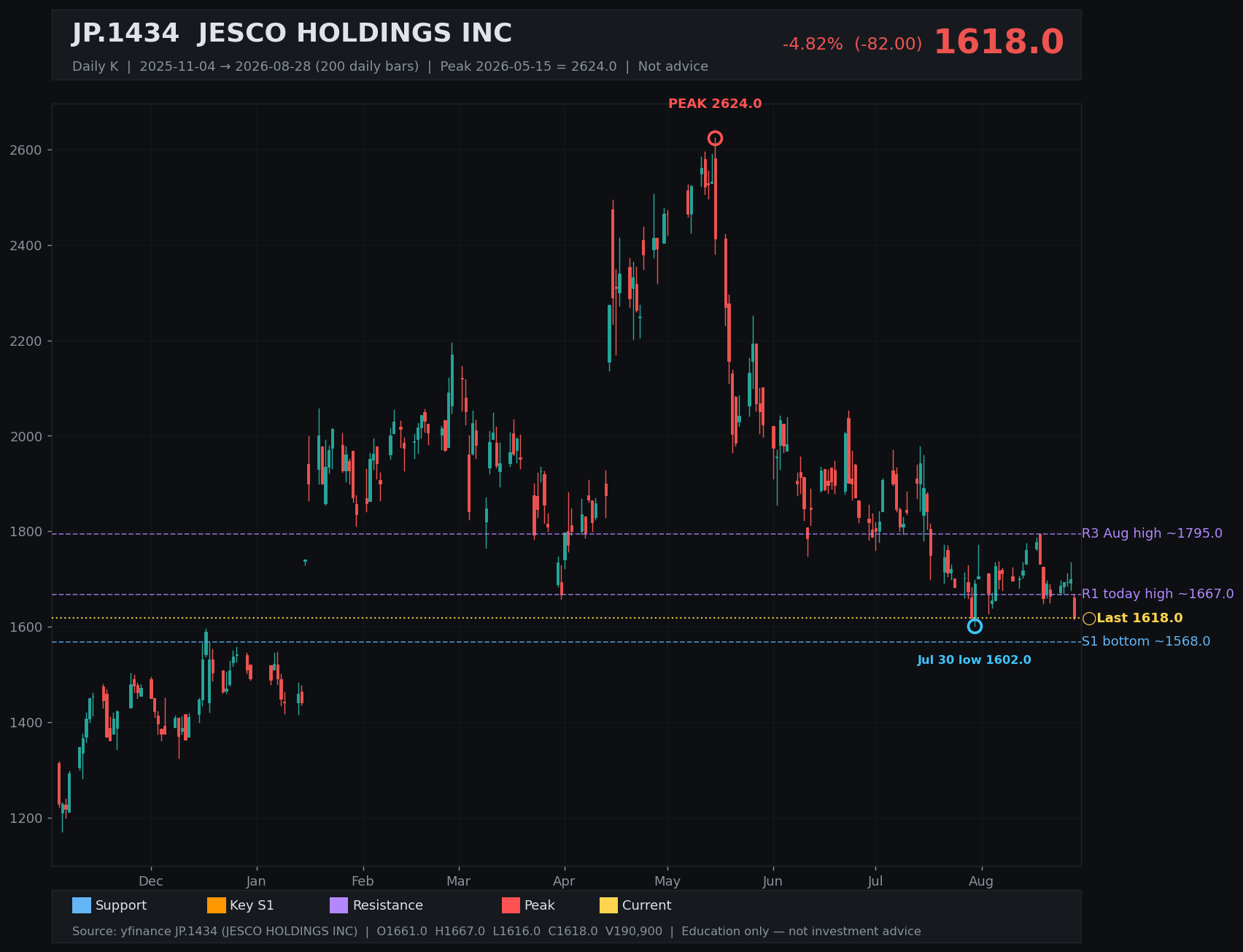Click the blue Support legend swatch
Image resolution: width=1243 pixels, height=952 pixels.
tap(82, 905)
